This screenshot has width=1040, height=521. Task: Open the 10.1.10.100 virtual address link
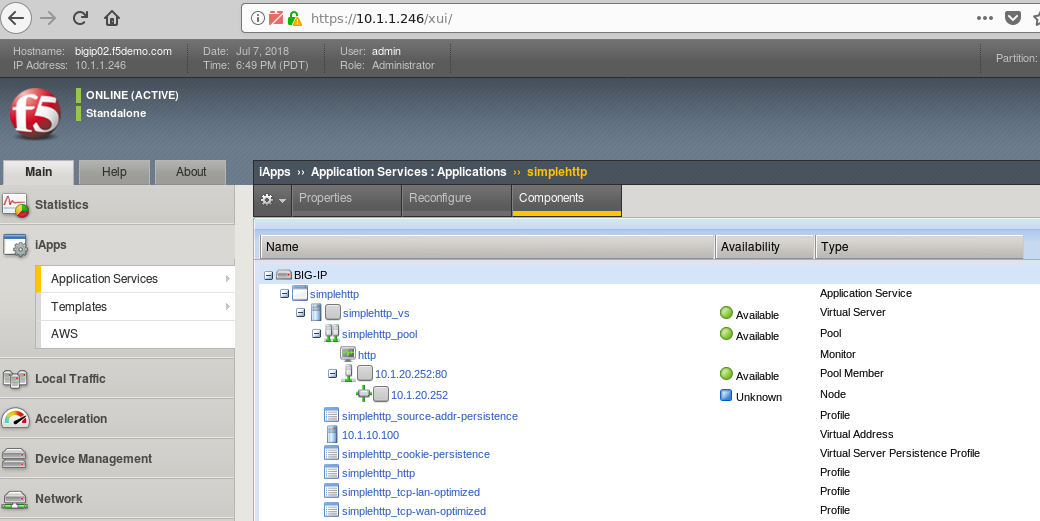[371, 435]
